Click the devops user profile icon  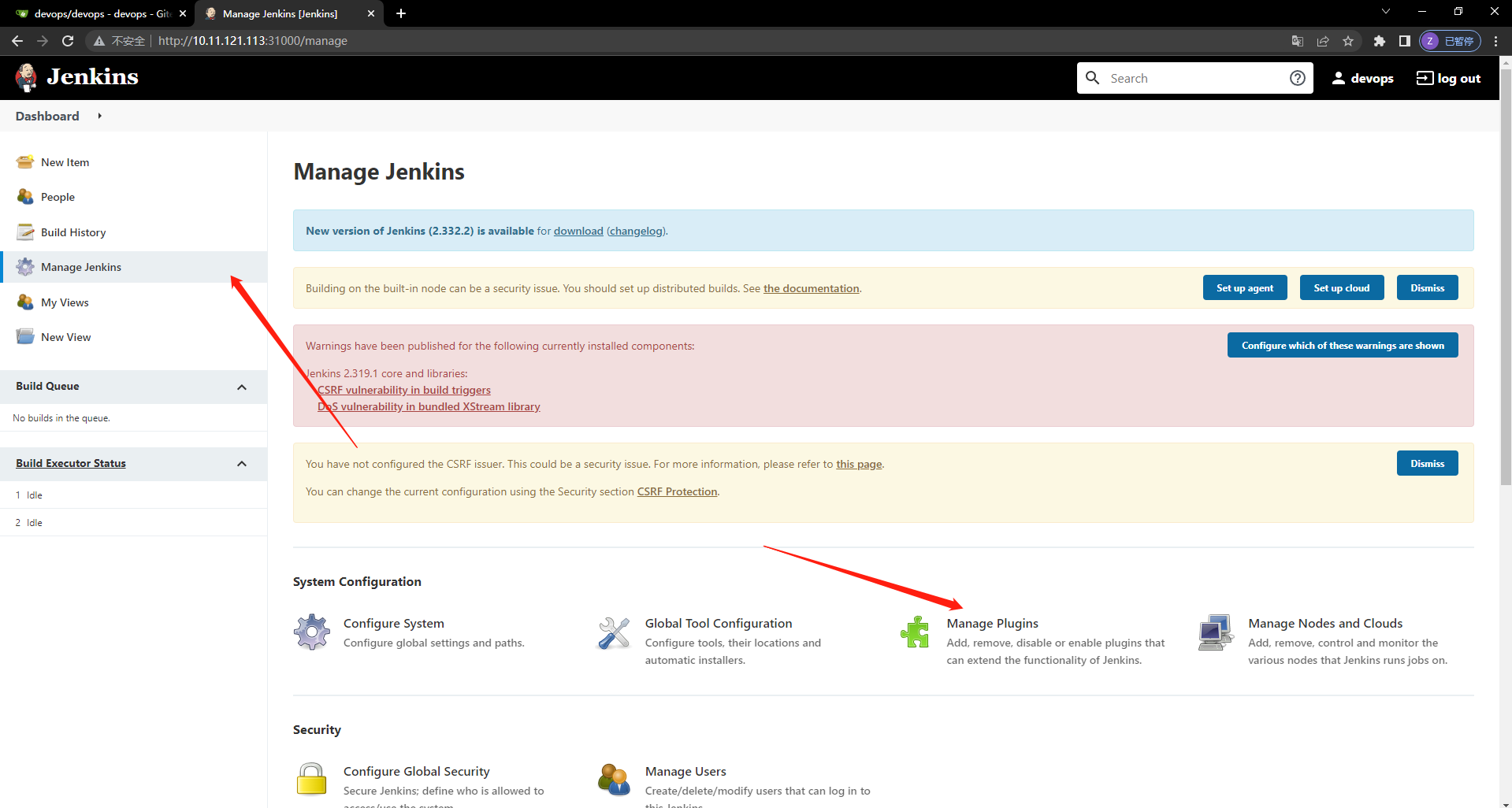click(1338, 78)
